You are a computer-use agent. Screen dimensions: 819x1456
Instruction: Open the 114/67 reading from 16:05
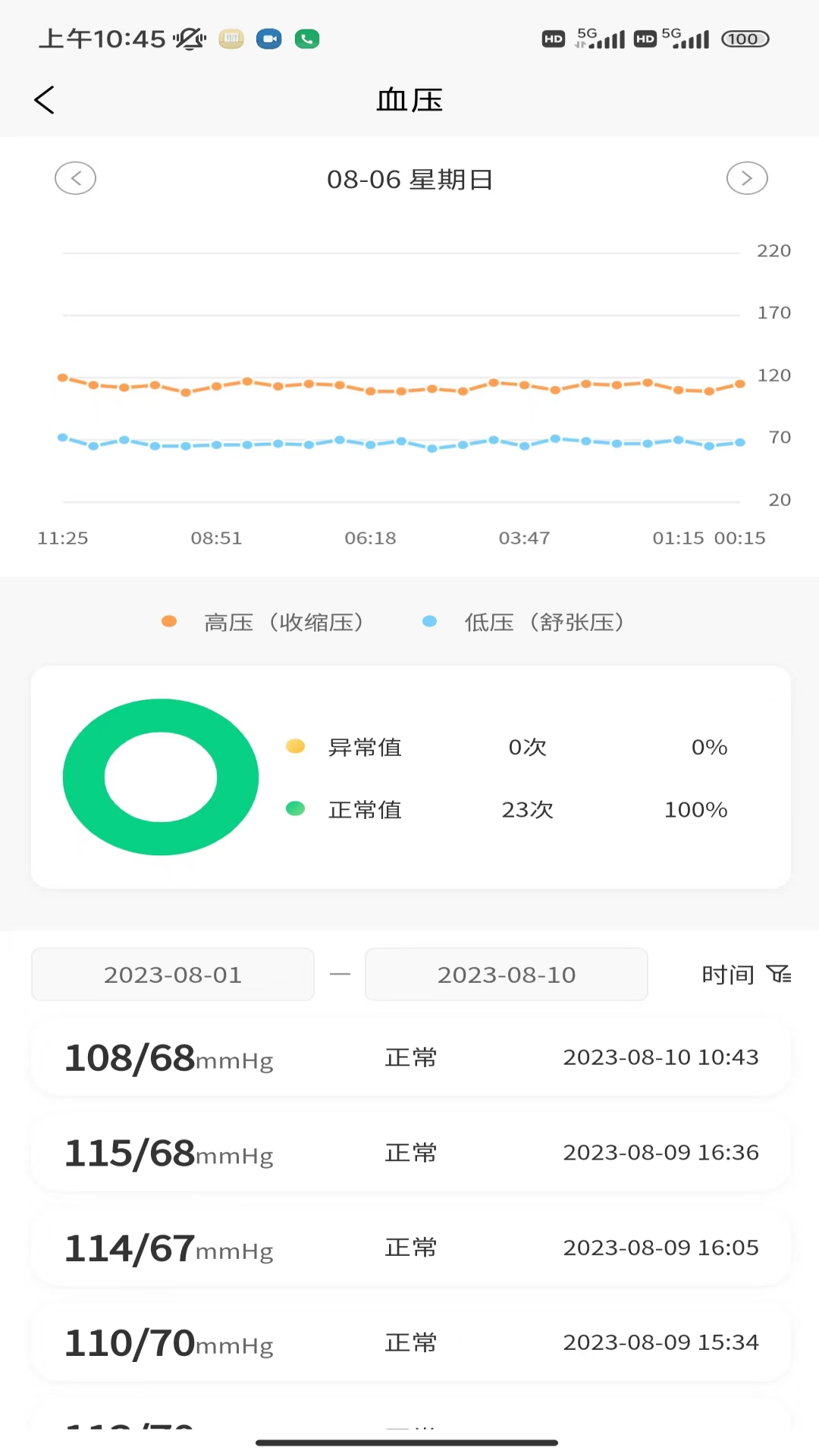(x=410, y=1247)
